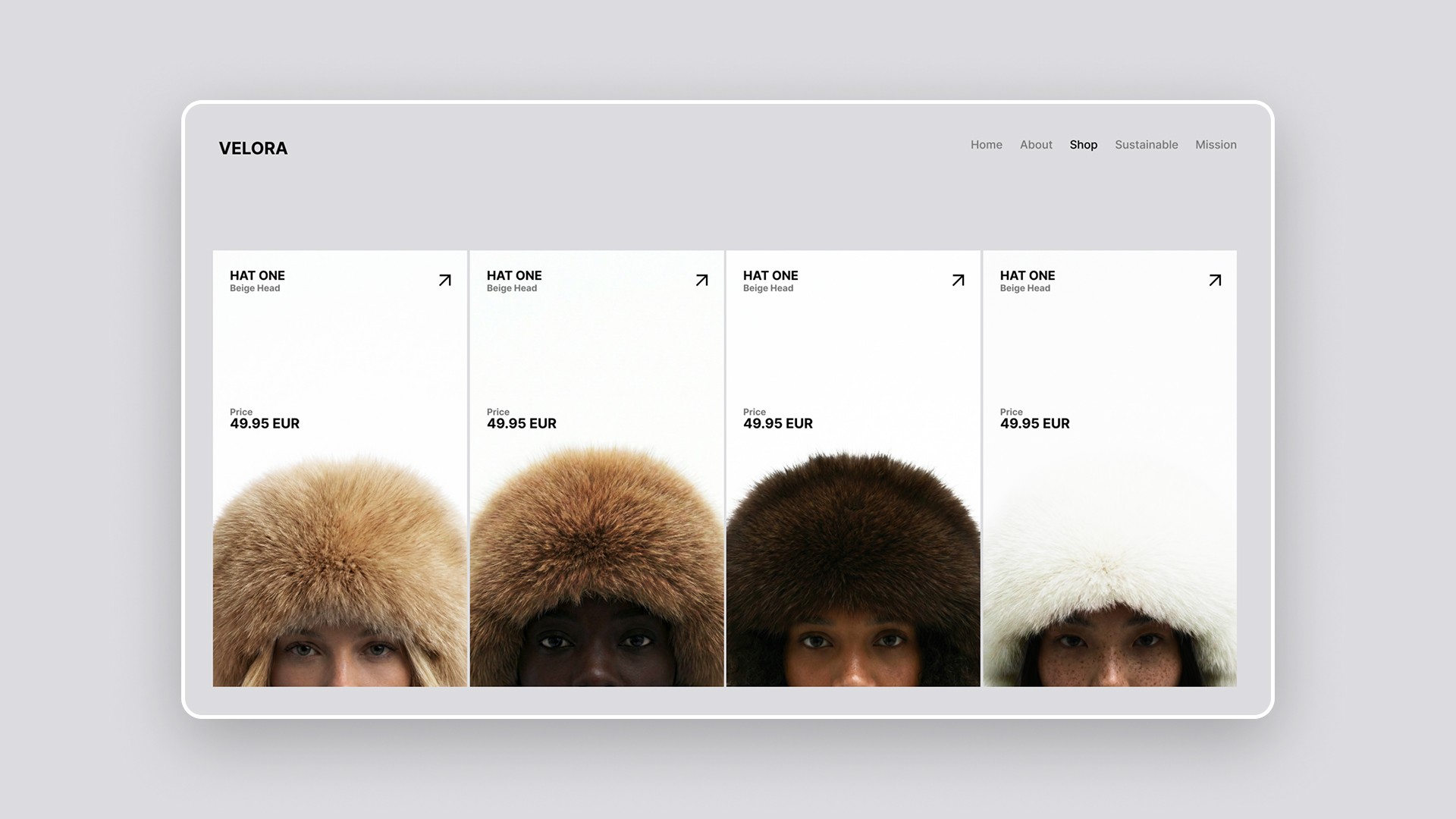Click 49.95 EUR price on fourth card
The height and width of the screenshot is (819, 1456).
pyautogui.click(x=1034, y=424)
